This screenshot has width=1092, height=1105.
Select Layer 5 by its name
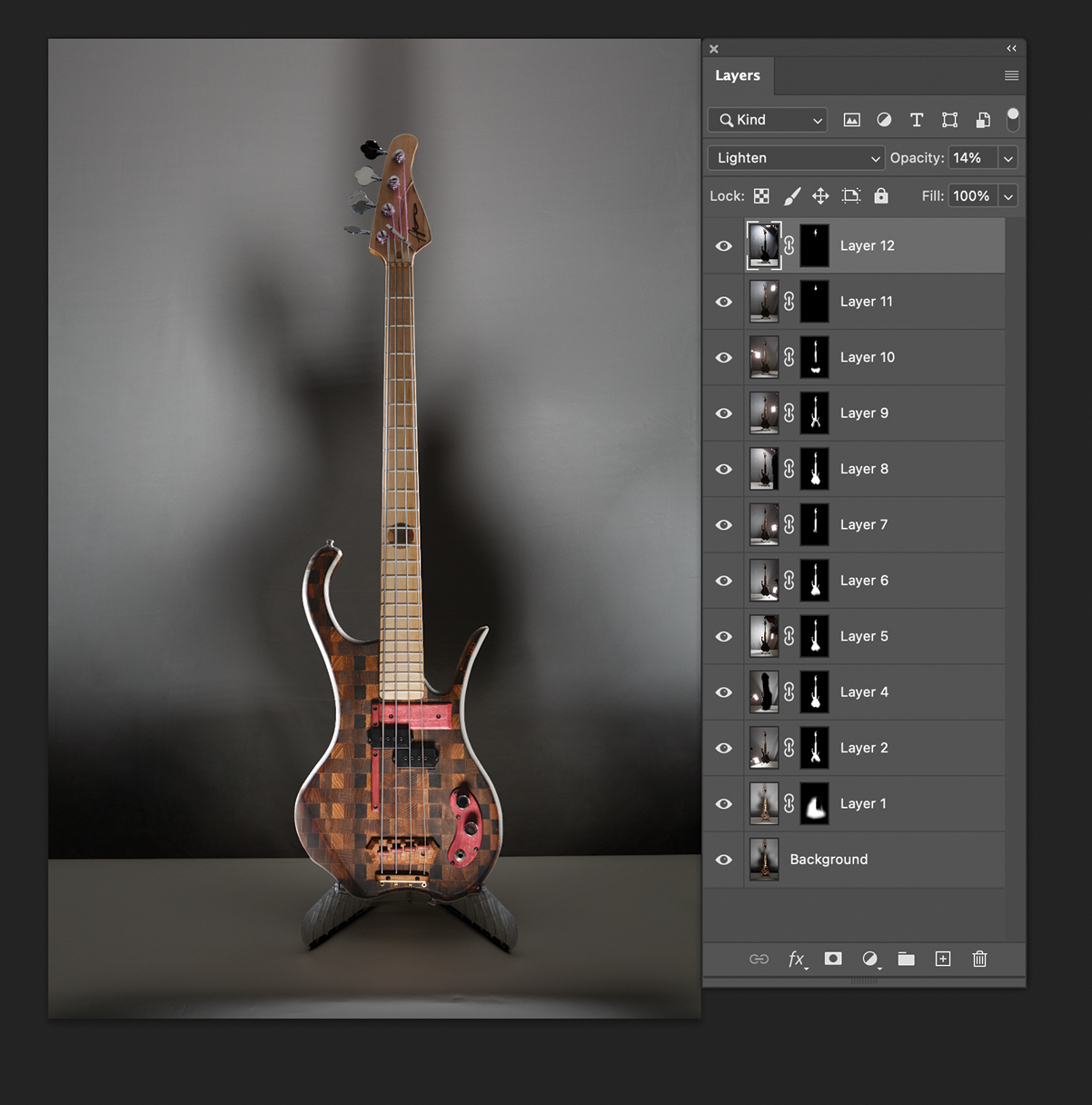(x=864, y=636)
